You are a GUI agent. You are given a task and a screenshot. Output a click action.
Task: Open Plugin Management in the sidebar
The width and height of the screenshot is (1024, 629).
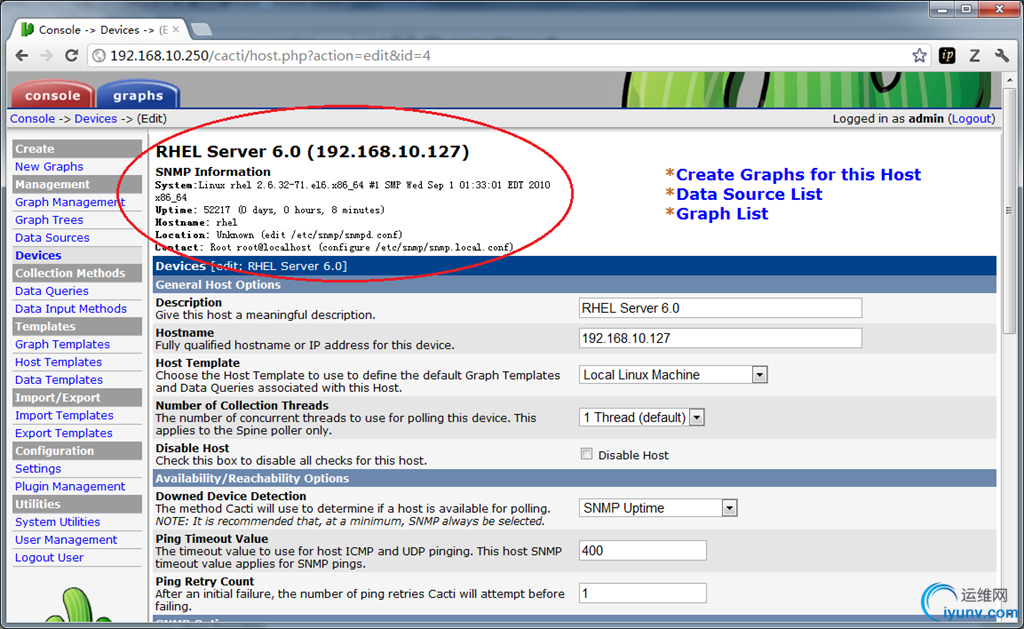tap(70, 486)
